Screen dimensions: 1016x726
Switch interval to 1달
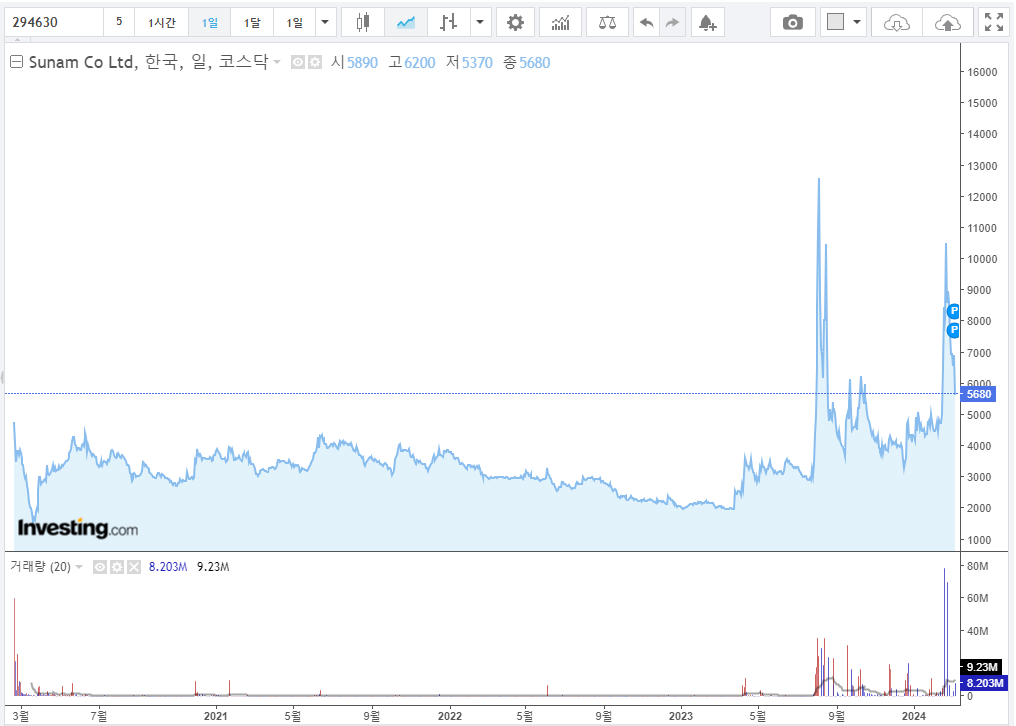pyautogui.click(x=251, y=23)
